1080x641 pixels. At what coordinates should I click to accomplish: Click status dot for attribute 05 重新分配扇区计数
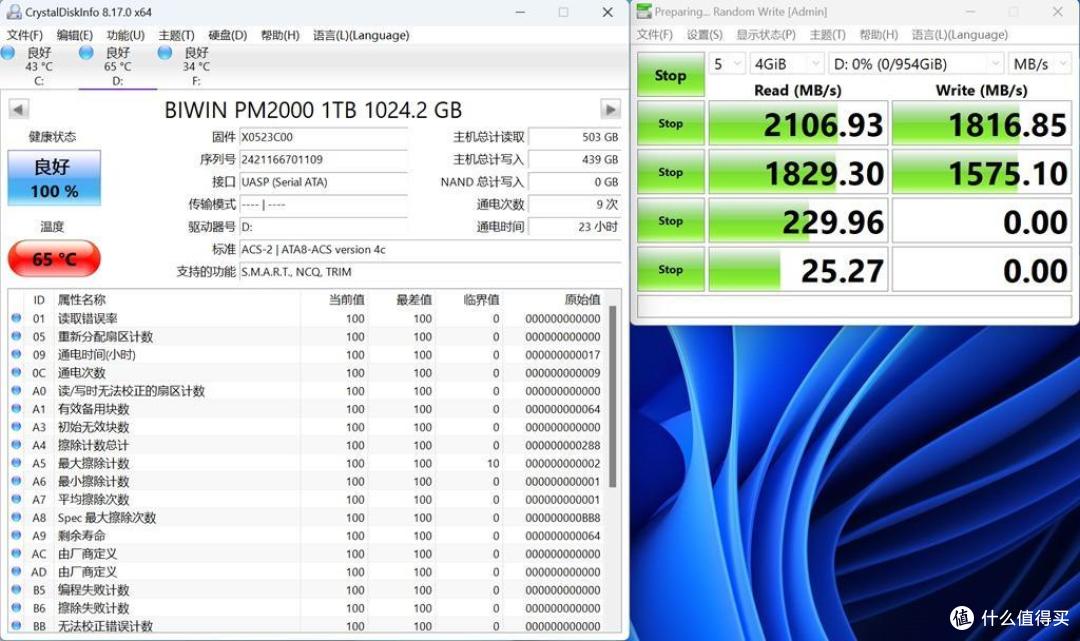pyautogui.click(x=17, y=336)
